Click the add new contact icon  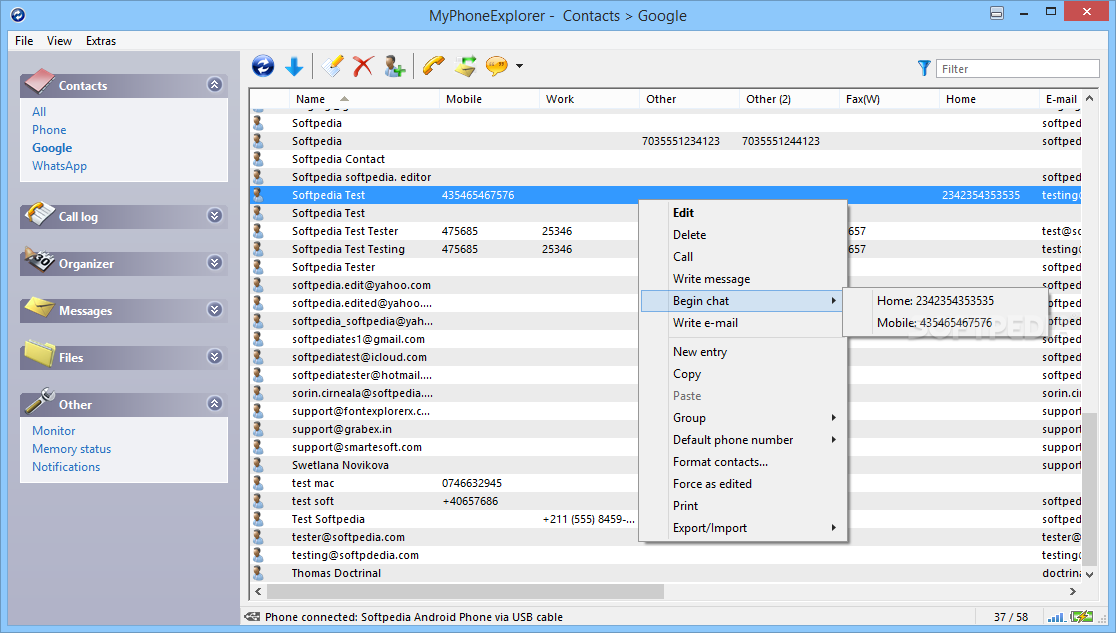394,66
